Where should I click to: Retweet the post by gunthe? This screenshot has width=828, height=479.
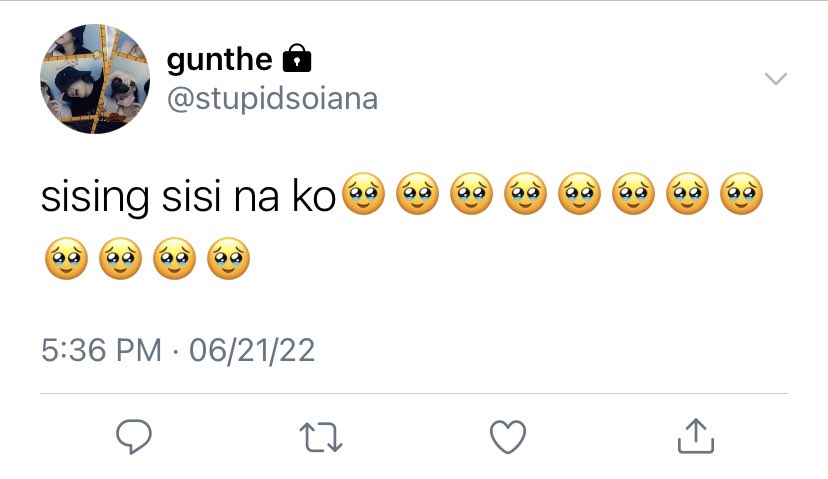pos(321,437)
